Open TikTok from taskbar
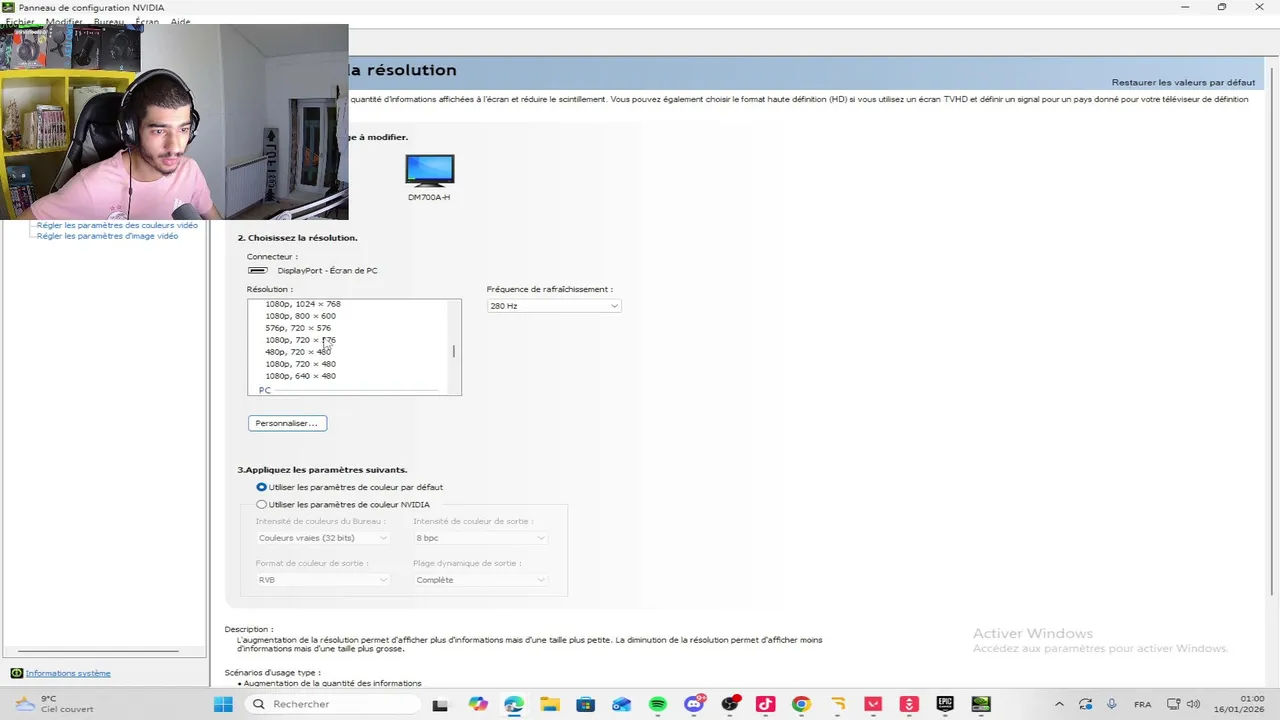The width and height of the screenshot is (1280, 720). [765, 704]
